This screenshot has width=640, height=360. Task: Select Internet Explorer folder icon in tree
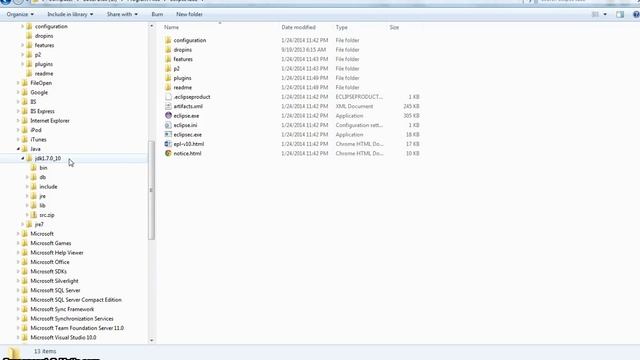[x=24, y=120]
